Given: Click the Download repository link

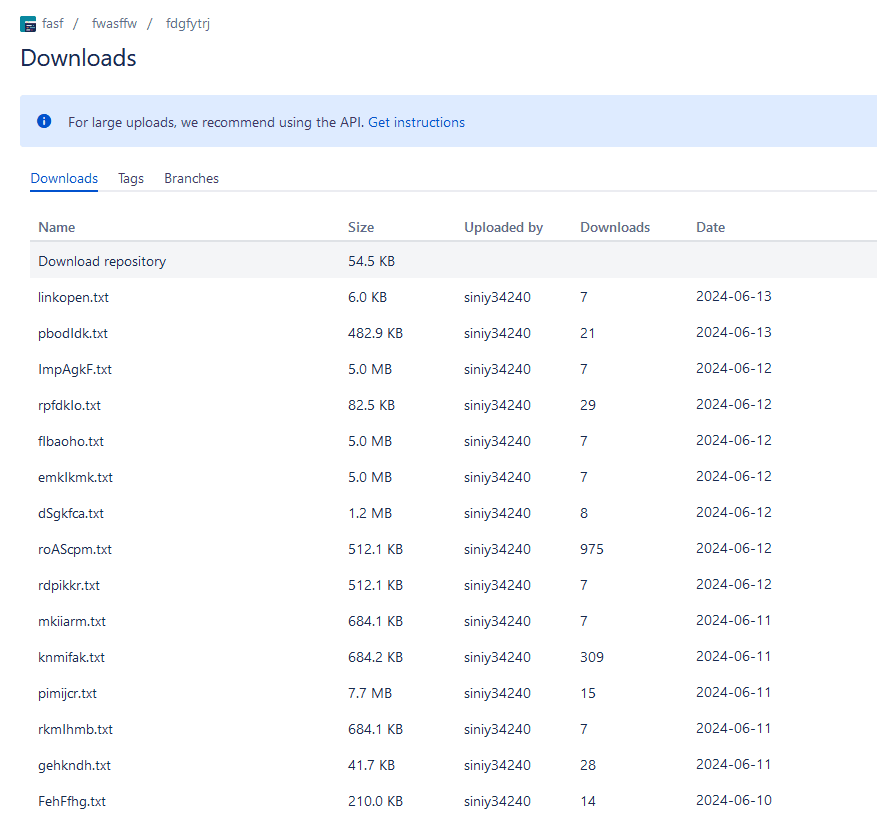Looking at the screenshot, I should coord(102,262).
